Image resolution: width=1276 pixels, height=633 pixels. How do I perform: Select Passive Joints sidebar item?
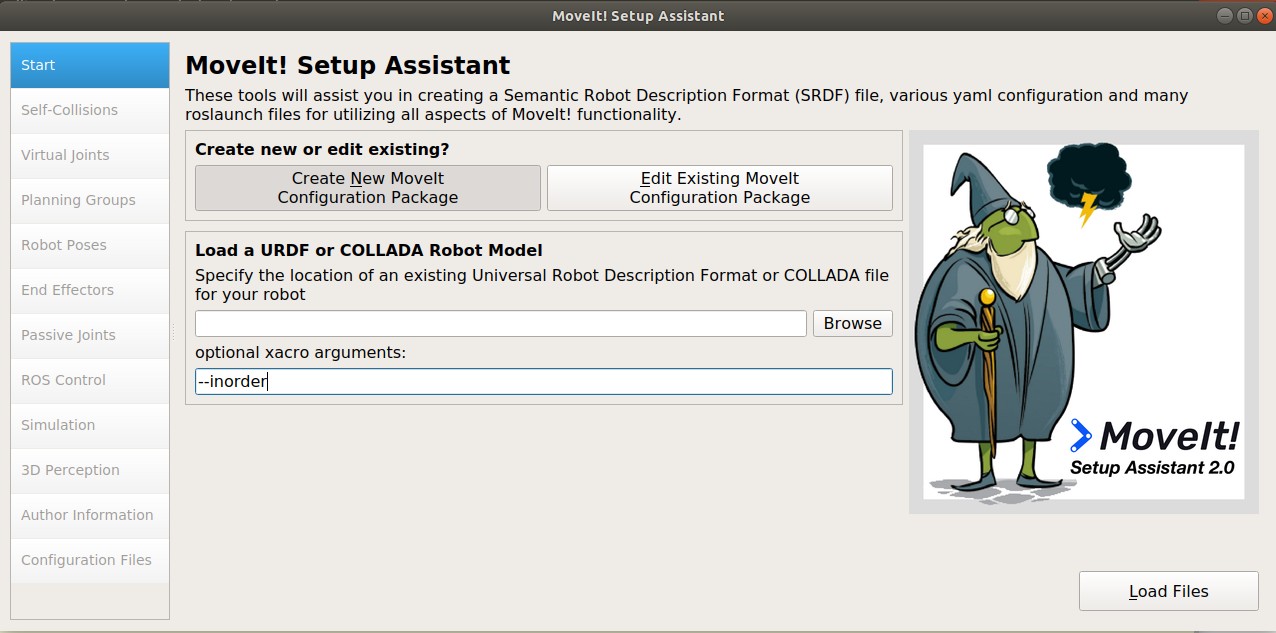coord(90,335)
